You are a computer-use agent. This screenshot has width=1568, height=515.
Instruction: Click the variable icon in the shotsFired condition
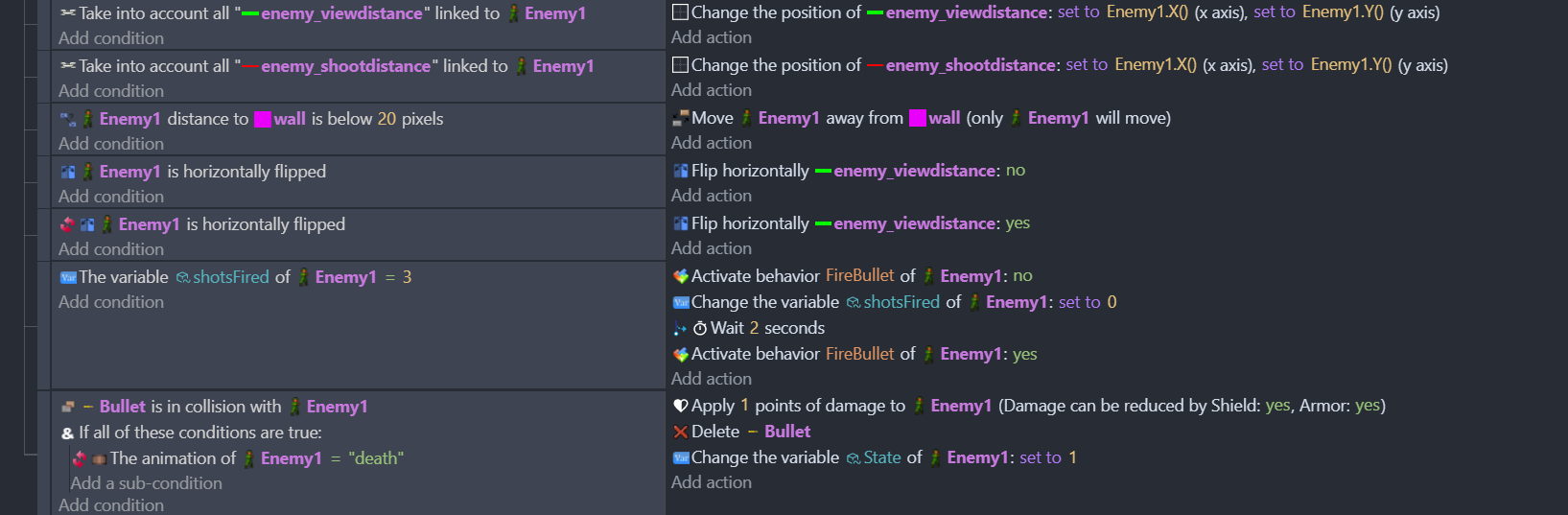pyautogui.click(x=68, y=277)
